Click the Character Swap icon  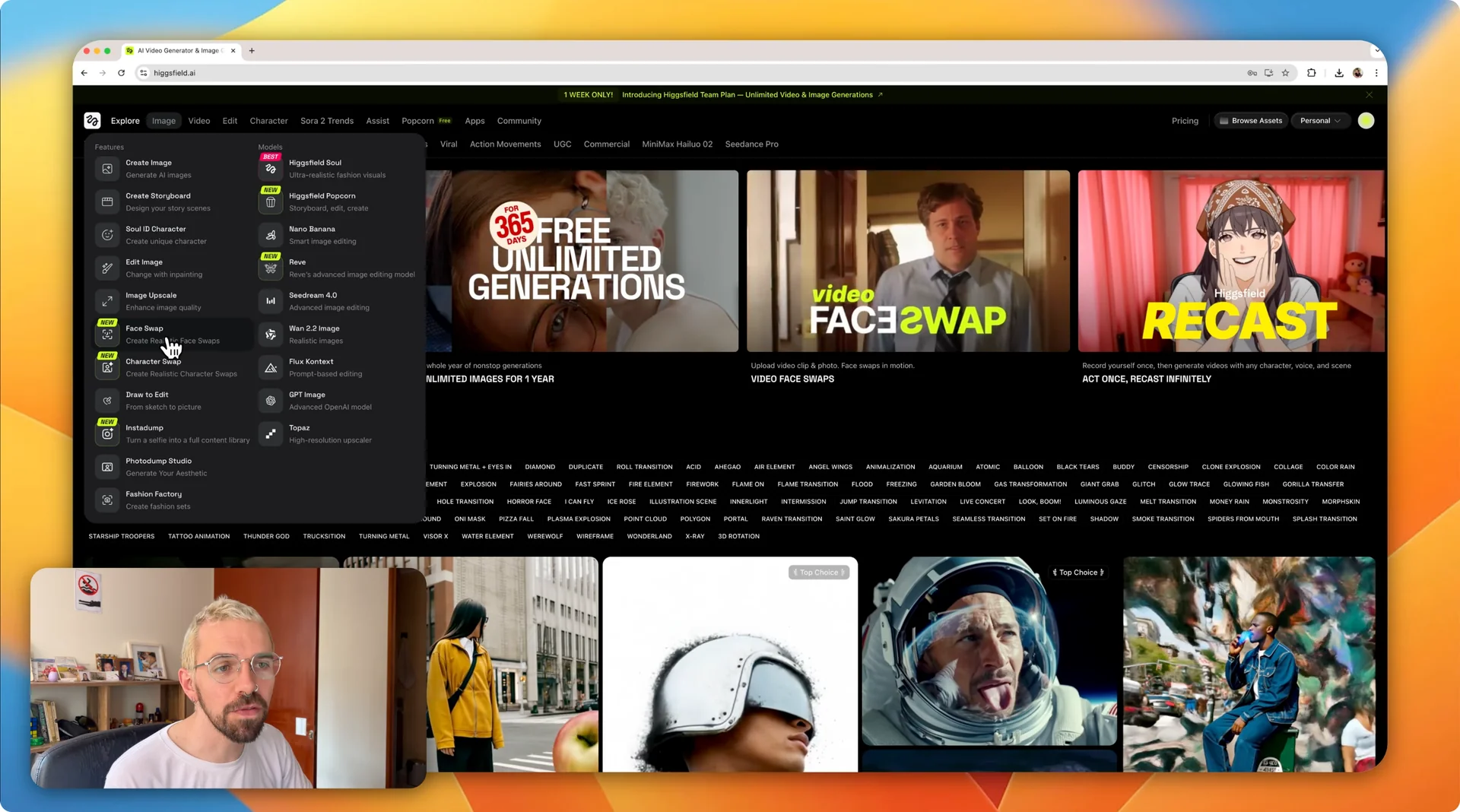click(107, 368)
